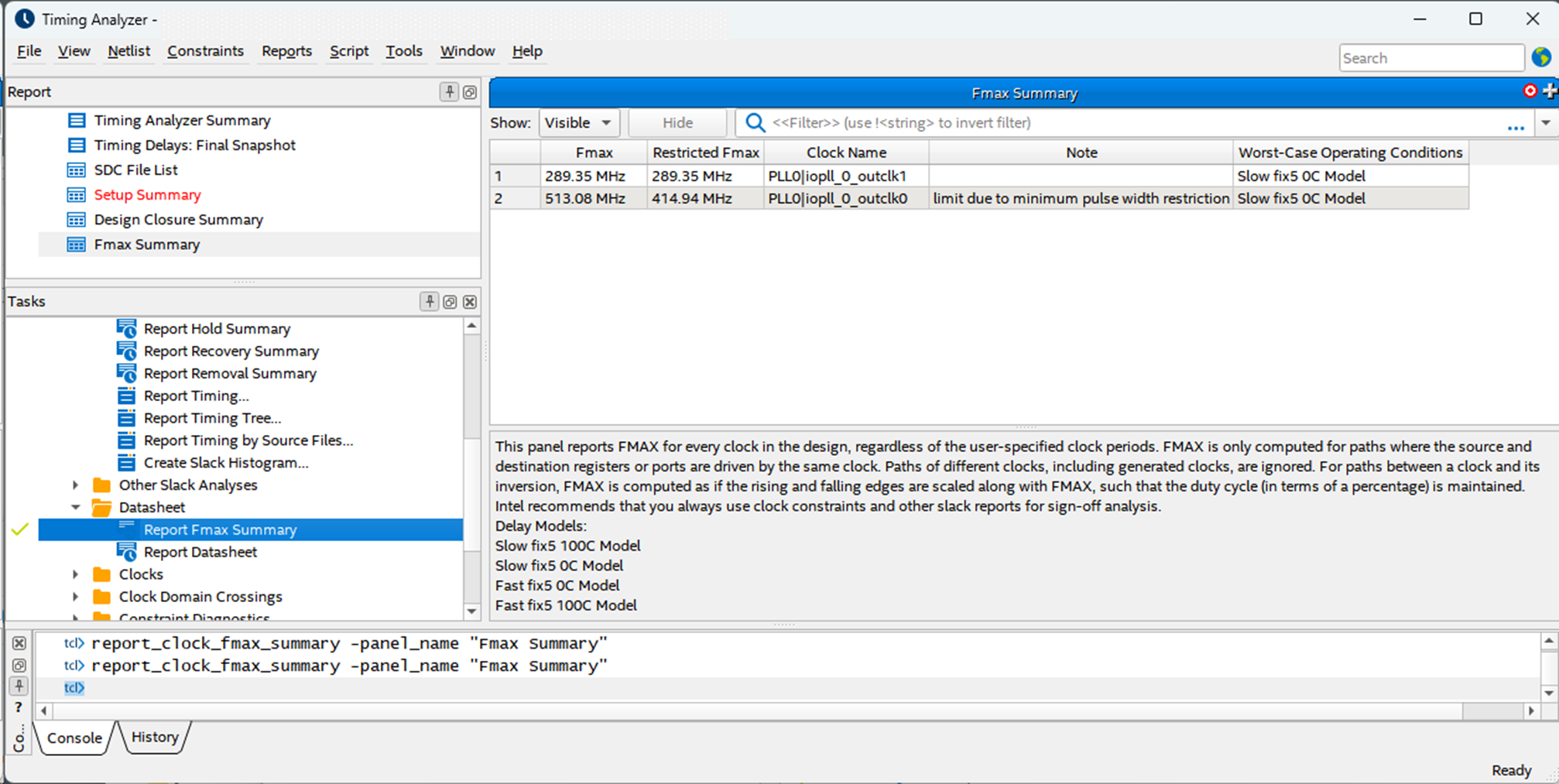
Task: Expand the Clock Domain Crossings folder
Action: (x=75, y=597)
